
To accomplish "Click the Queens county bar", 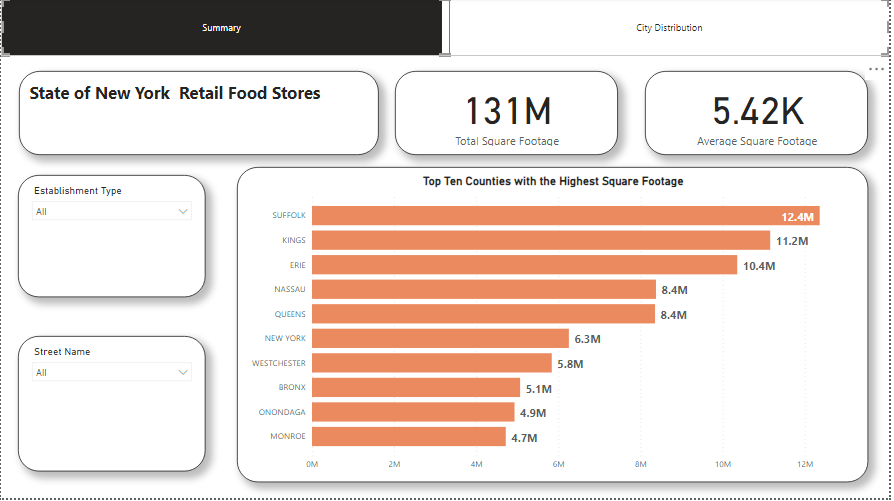I will pos(483,314).
